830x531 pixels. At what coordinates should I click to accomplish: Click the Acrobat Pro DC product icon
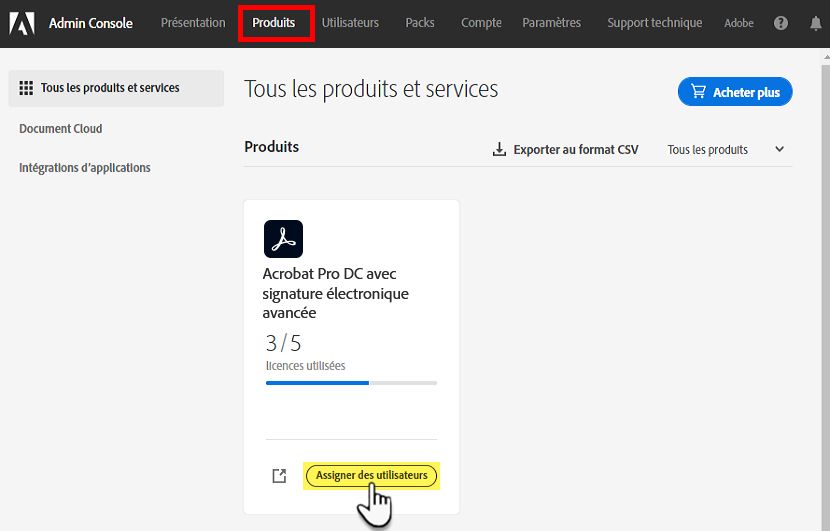coord(283,239)
